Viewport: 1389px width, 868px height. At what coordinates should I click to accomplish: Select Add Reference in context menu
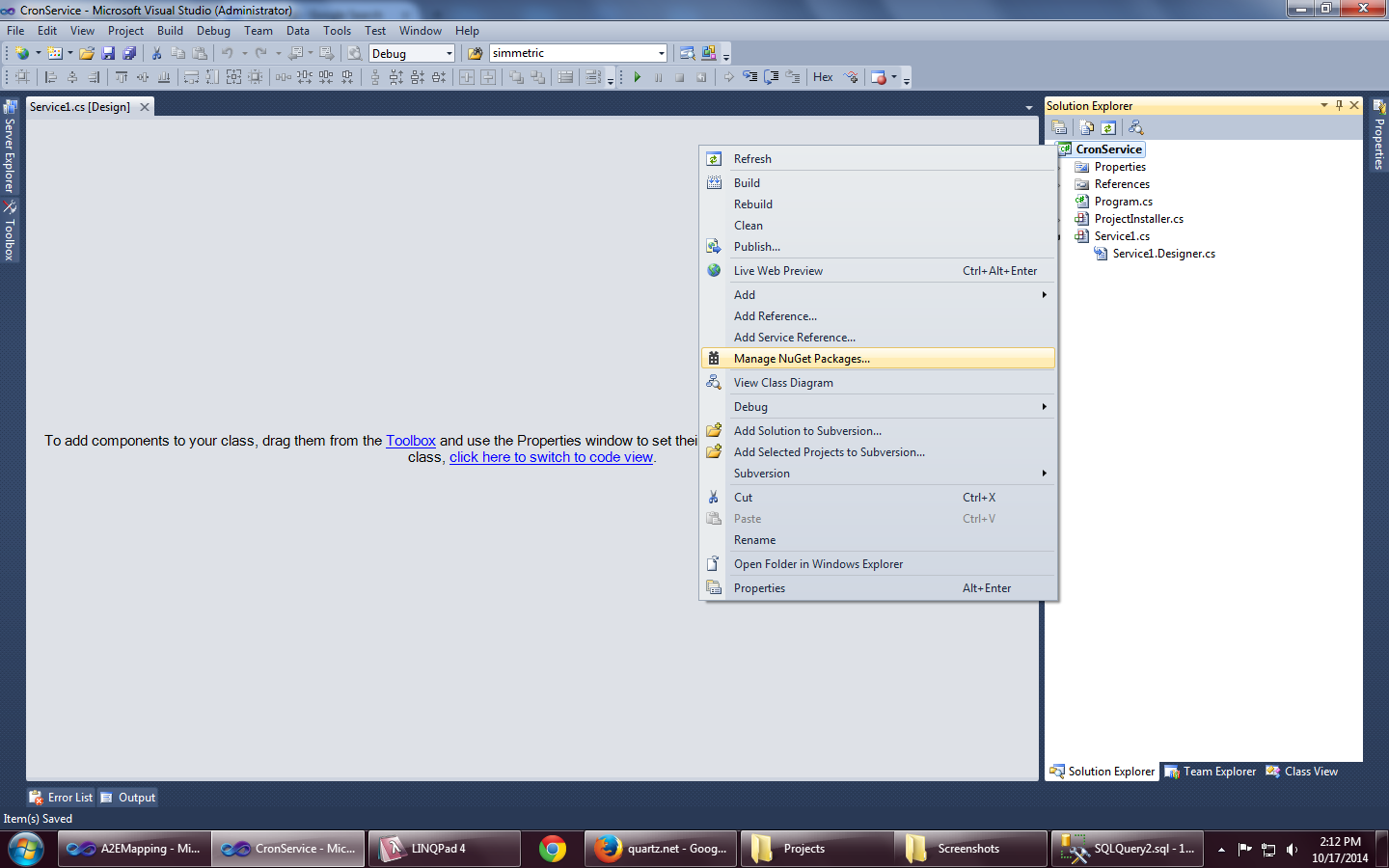tap(878, 316)
